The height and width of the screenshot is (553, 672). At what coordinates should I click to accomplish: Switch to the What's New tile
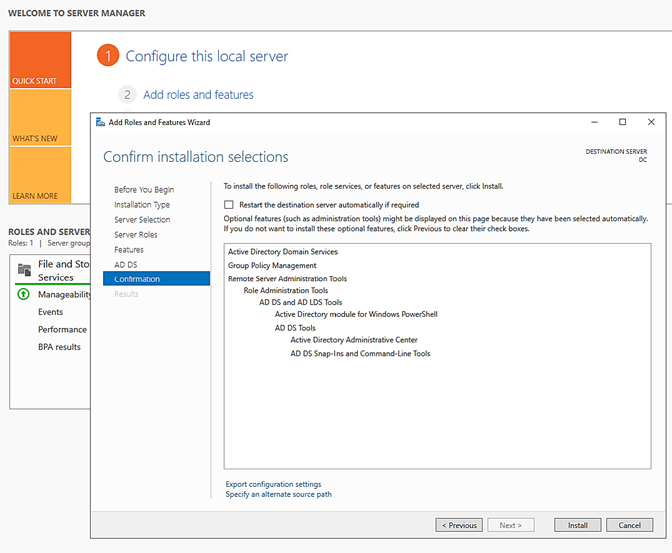[40, 117]
